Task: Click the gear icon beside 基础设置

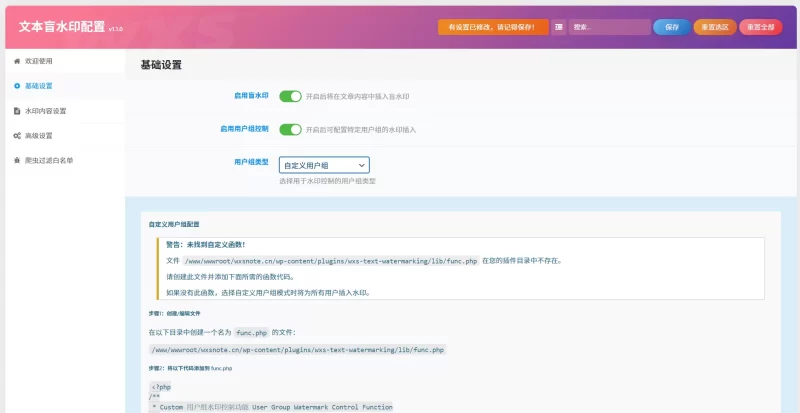Action: point(17,86)
